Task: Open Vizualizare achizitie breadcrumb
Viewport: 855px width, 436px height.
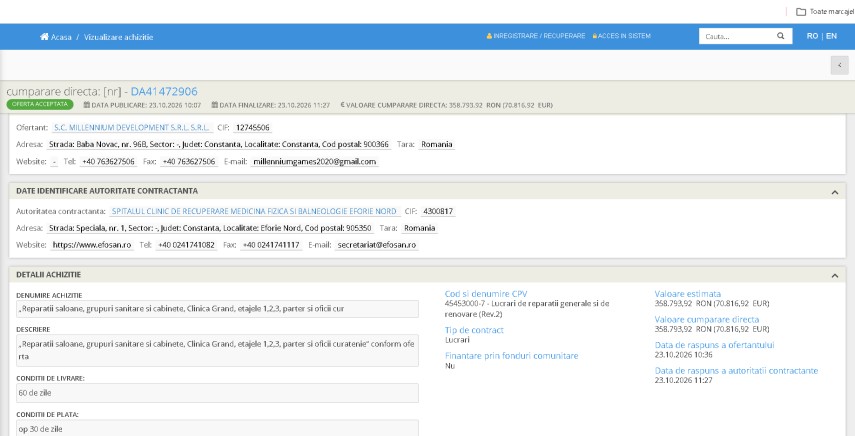Action: tap(118, 37)
